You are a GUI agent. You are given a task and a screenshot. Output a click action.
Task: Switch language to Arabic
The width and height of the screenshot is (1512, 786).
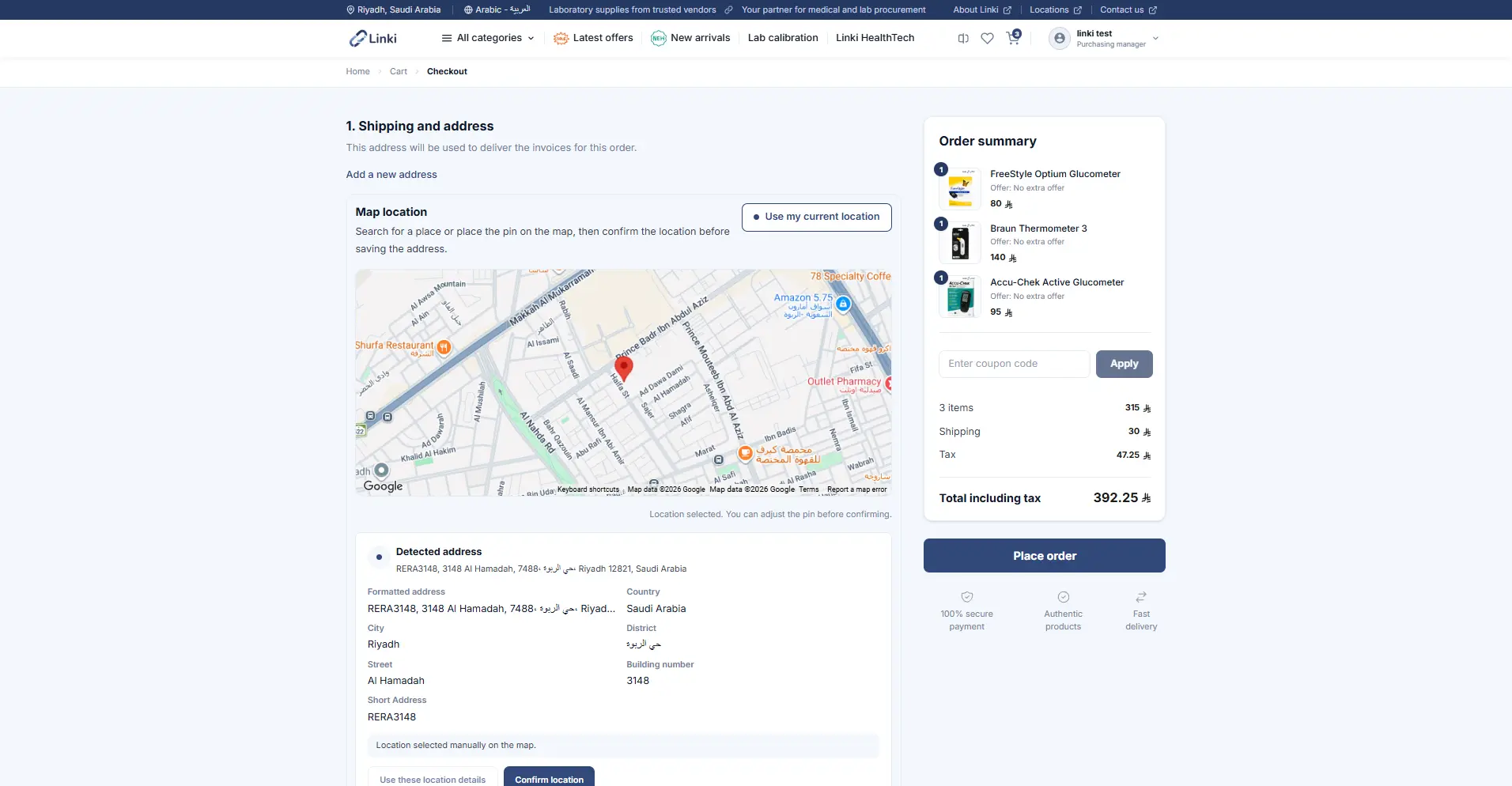[497, 9]
